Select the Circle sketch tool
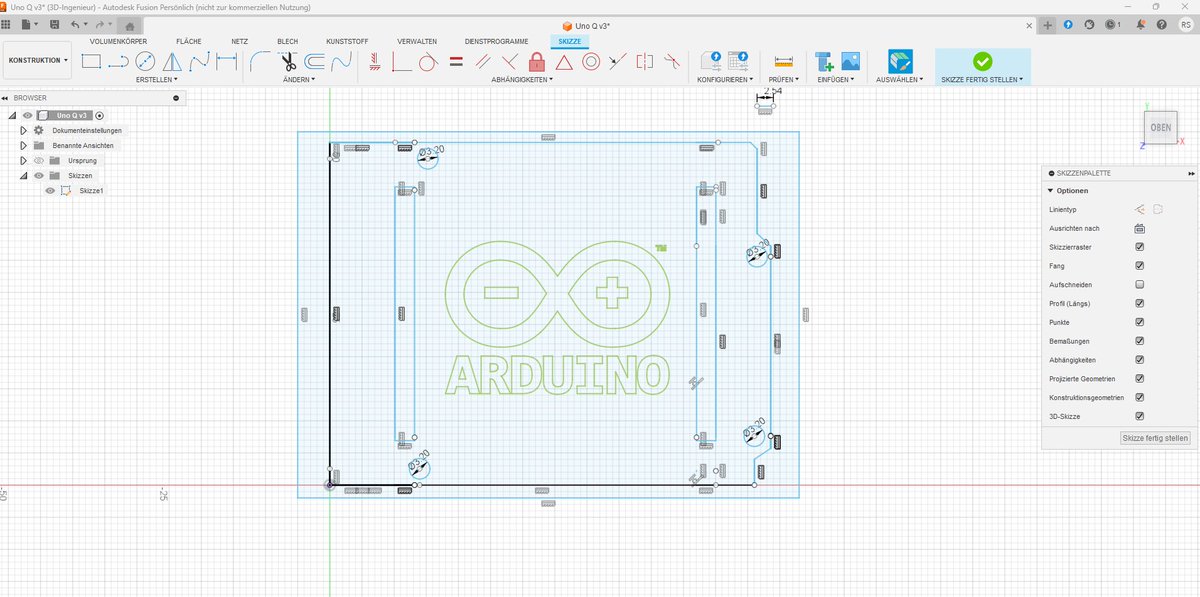Image resolution: width=1200 pixels, height=597 pixels. coord(145,61)
